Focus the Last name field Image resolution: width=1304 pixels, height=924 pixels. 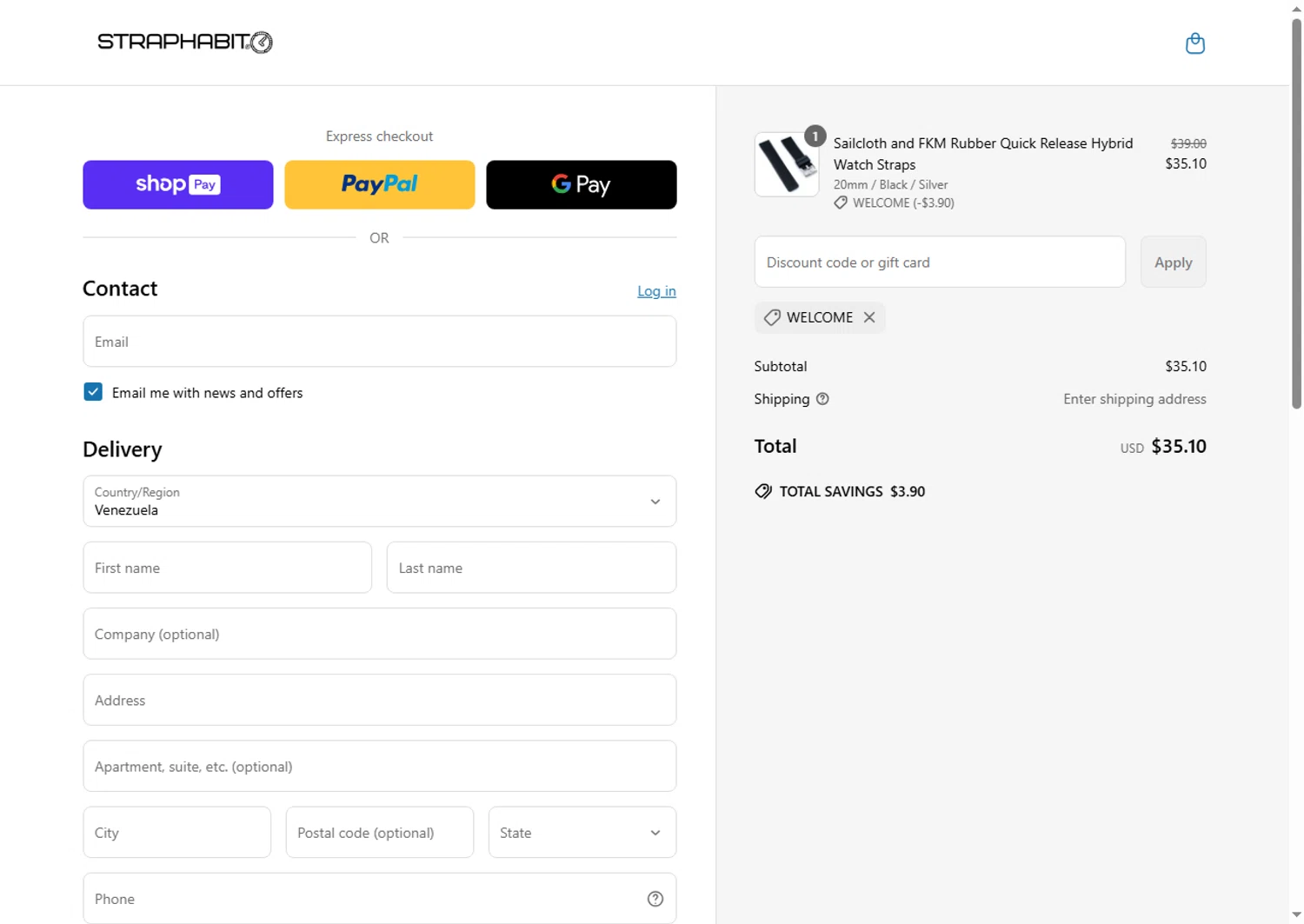click(531, 568)
